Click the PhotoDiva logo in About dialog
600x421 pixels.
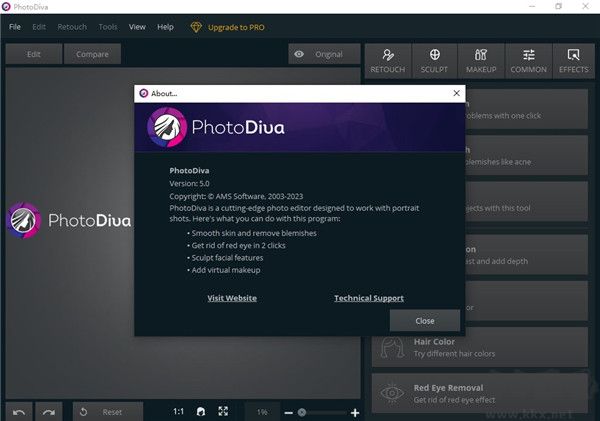(x=216, y=127)
